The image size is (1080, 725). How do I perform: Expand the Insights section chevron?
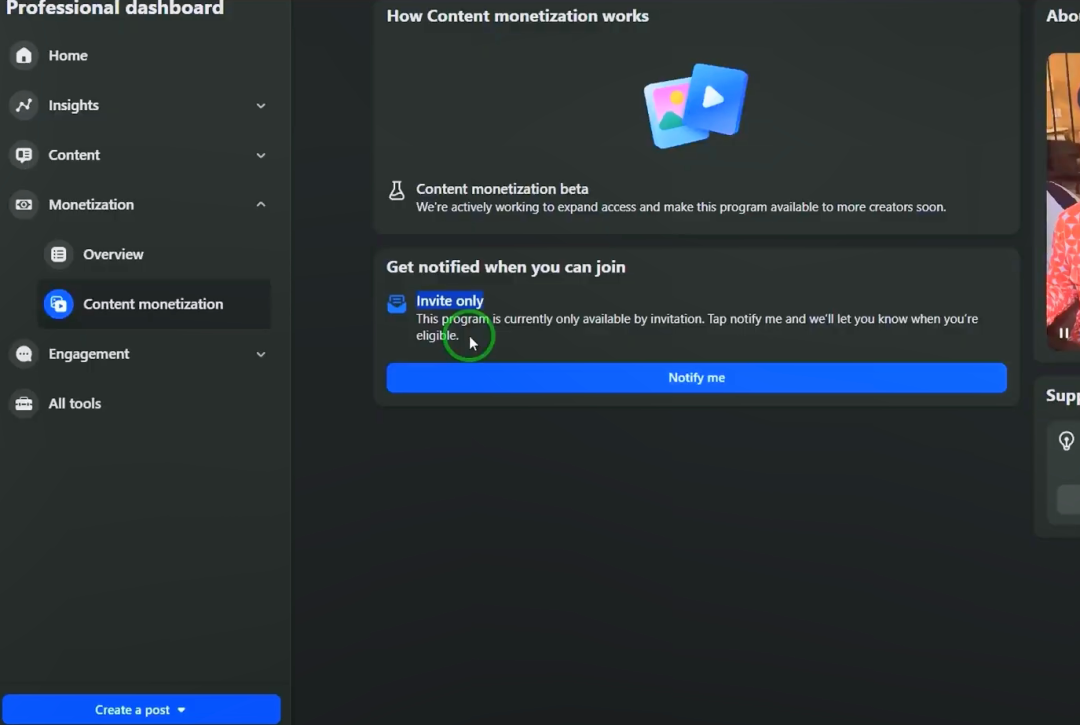coord(261,105)
